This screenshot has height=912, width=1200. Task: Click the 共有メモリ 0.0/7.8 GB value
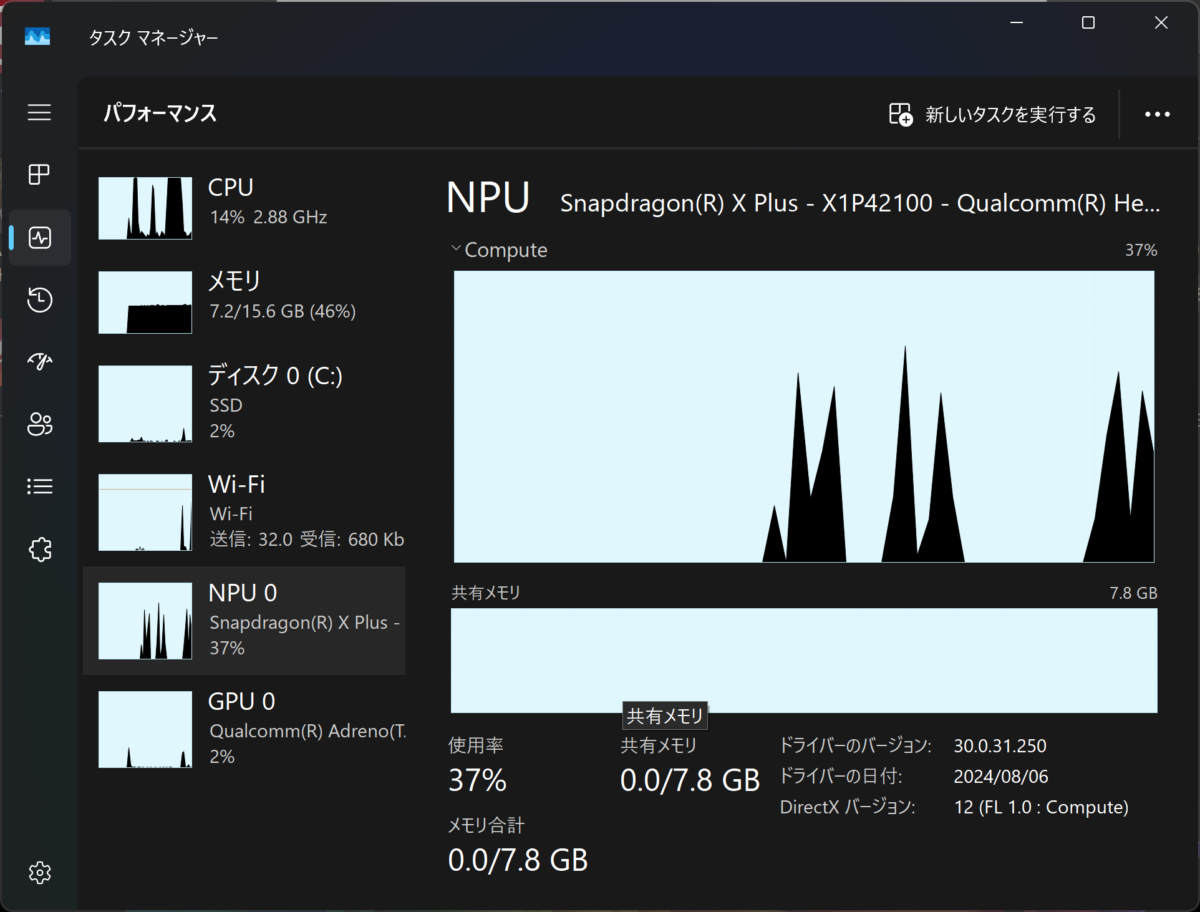click(x=690, y=780)
